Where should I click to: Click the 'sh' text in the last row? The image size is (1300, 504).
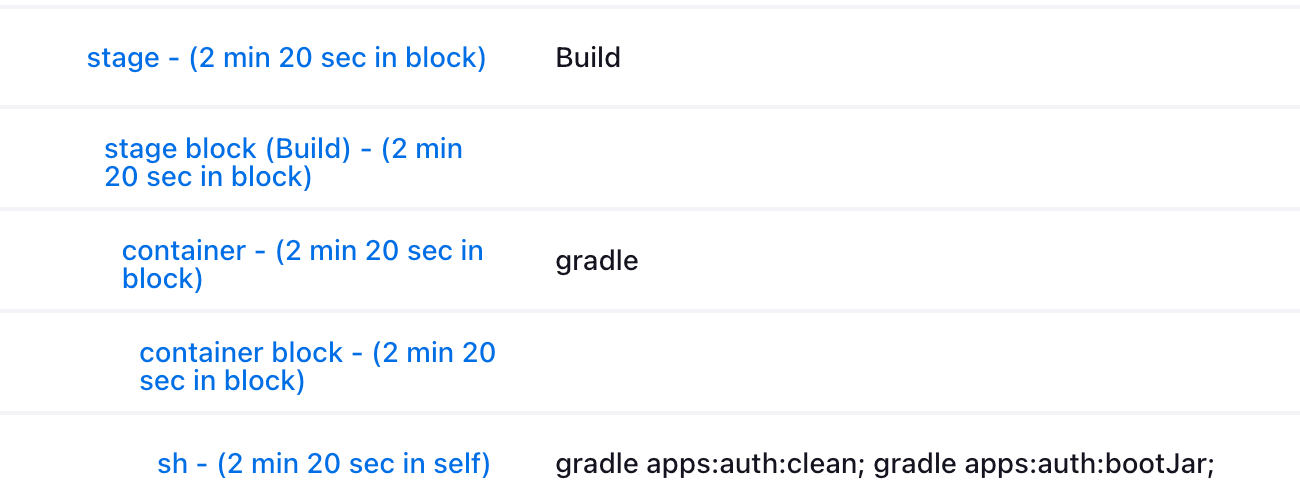tap(172, 464)
